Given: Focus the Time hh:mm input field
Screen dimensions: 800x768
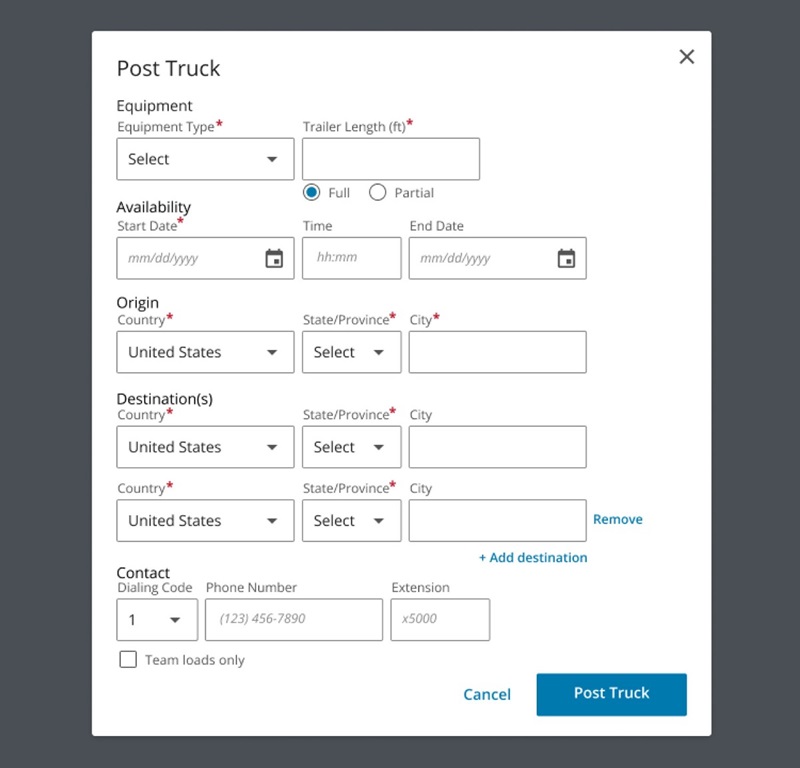Looking at the screenshot, I should click(351, 258).
